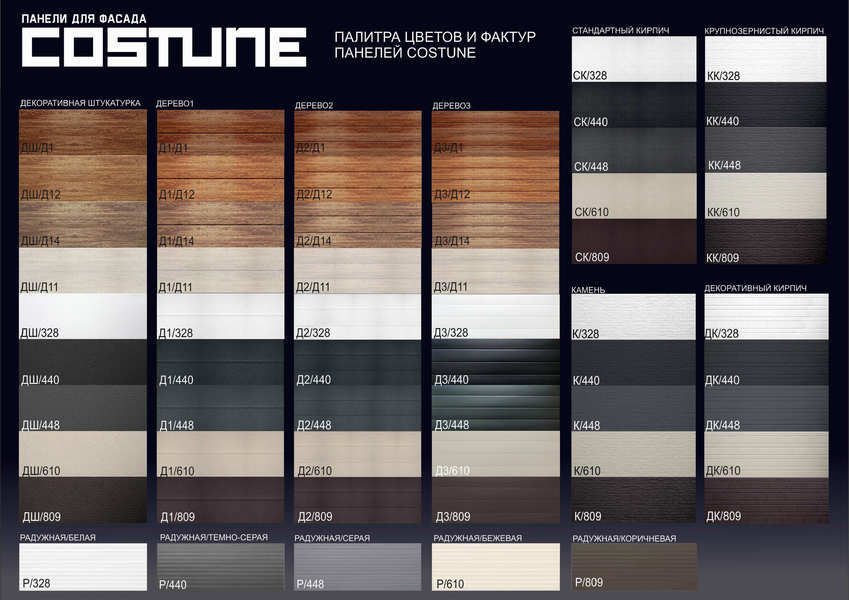Viewport: 849px width, 600px height.
Task: Select the Д3/809 brown swatch
Action: [495, 500]
